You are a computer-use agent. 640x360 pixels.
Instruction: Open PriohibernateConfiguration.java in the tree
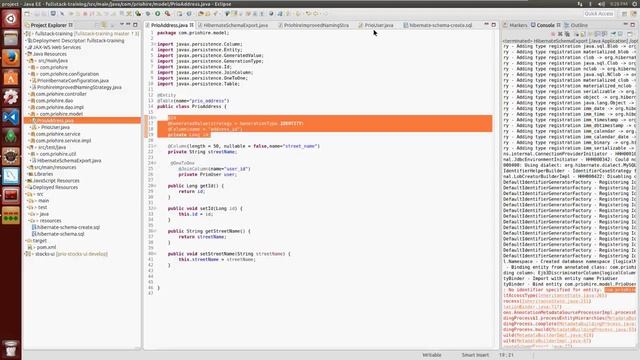(x=73, y=81)
